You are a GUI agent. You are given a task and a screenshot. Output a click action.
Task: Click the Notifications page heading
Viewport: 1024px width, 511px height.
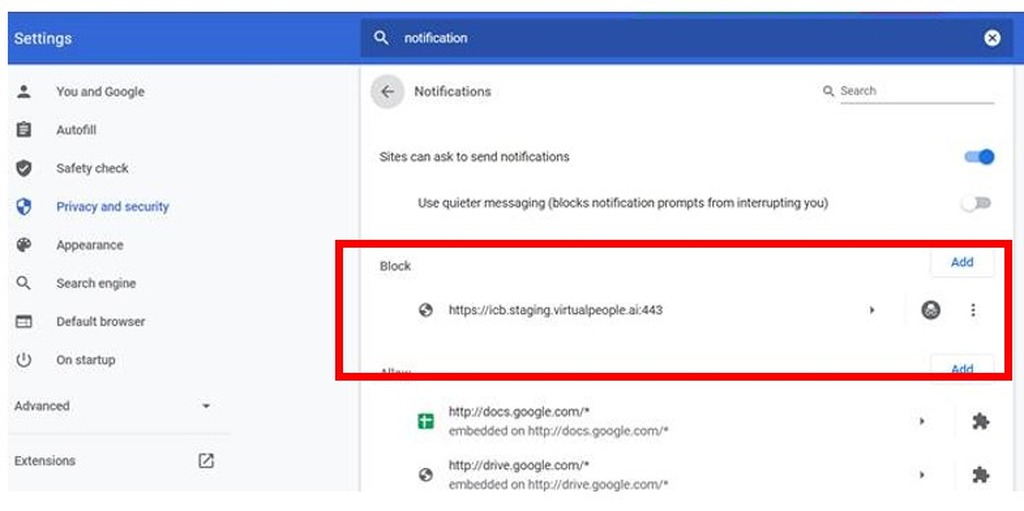pos(452,91)
